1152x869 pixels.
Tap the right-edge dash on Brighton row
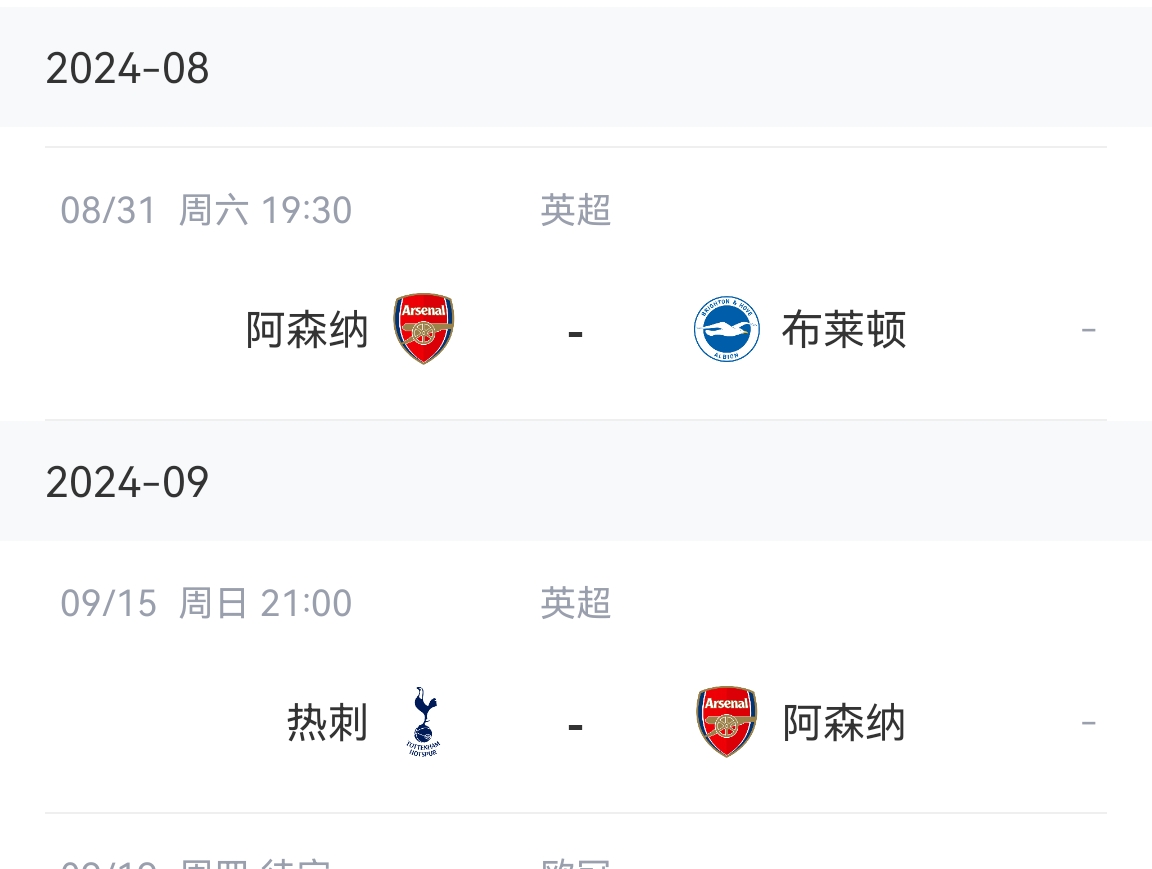tap(1089, 331)
